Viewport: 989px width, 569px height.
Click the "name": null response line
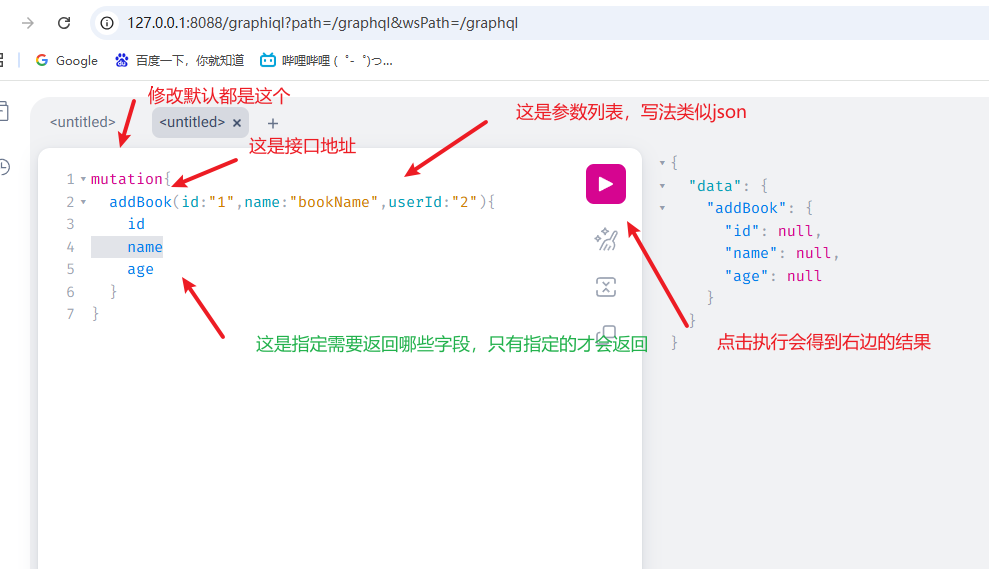point(782,253)
